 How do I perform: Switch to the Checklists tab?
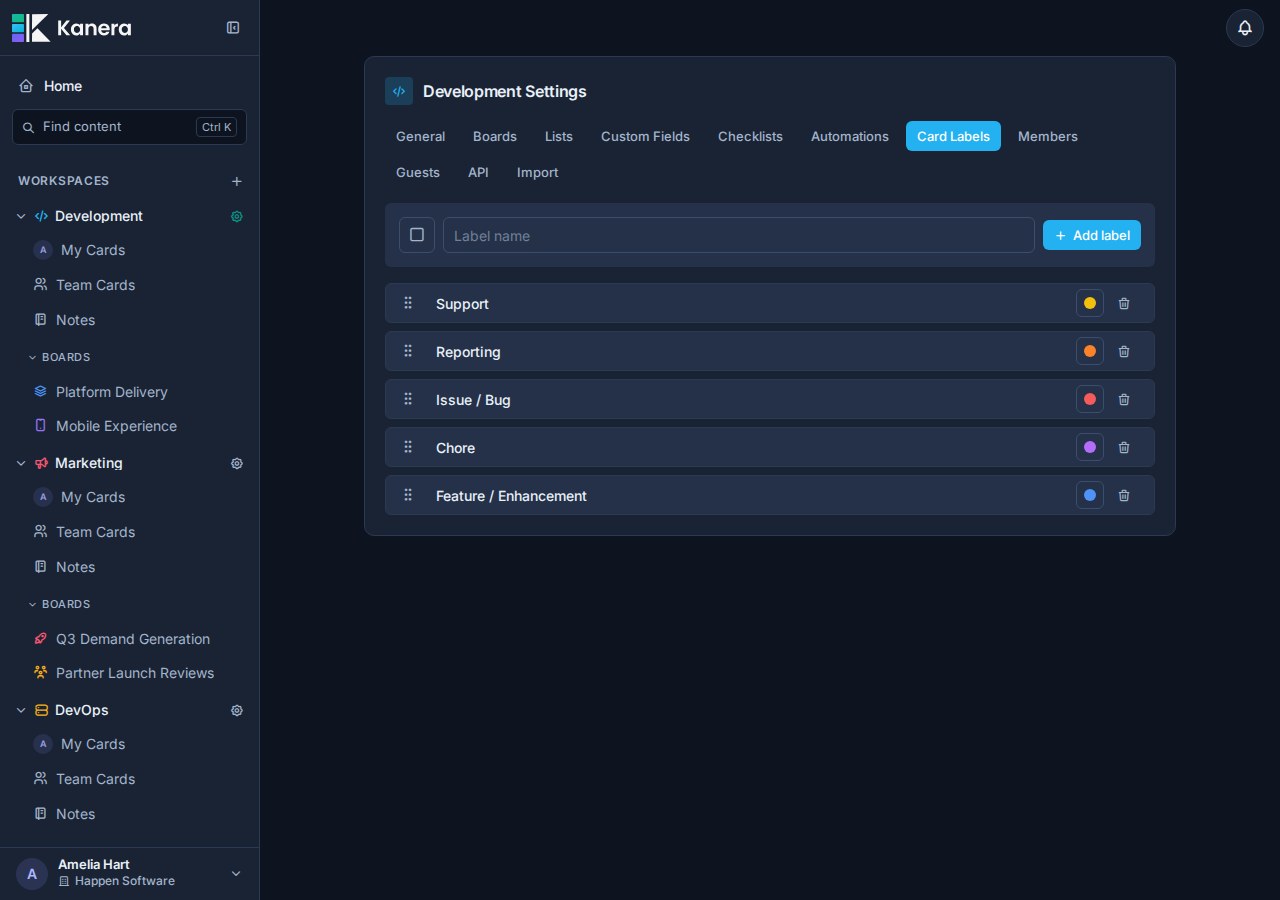[x=750, y=136]
